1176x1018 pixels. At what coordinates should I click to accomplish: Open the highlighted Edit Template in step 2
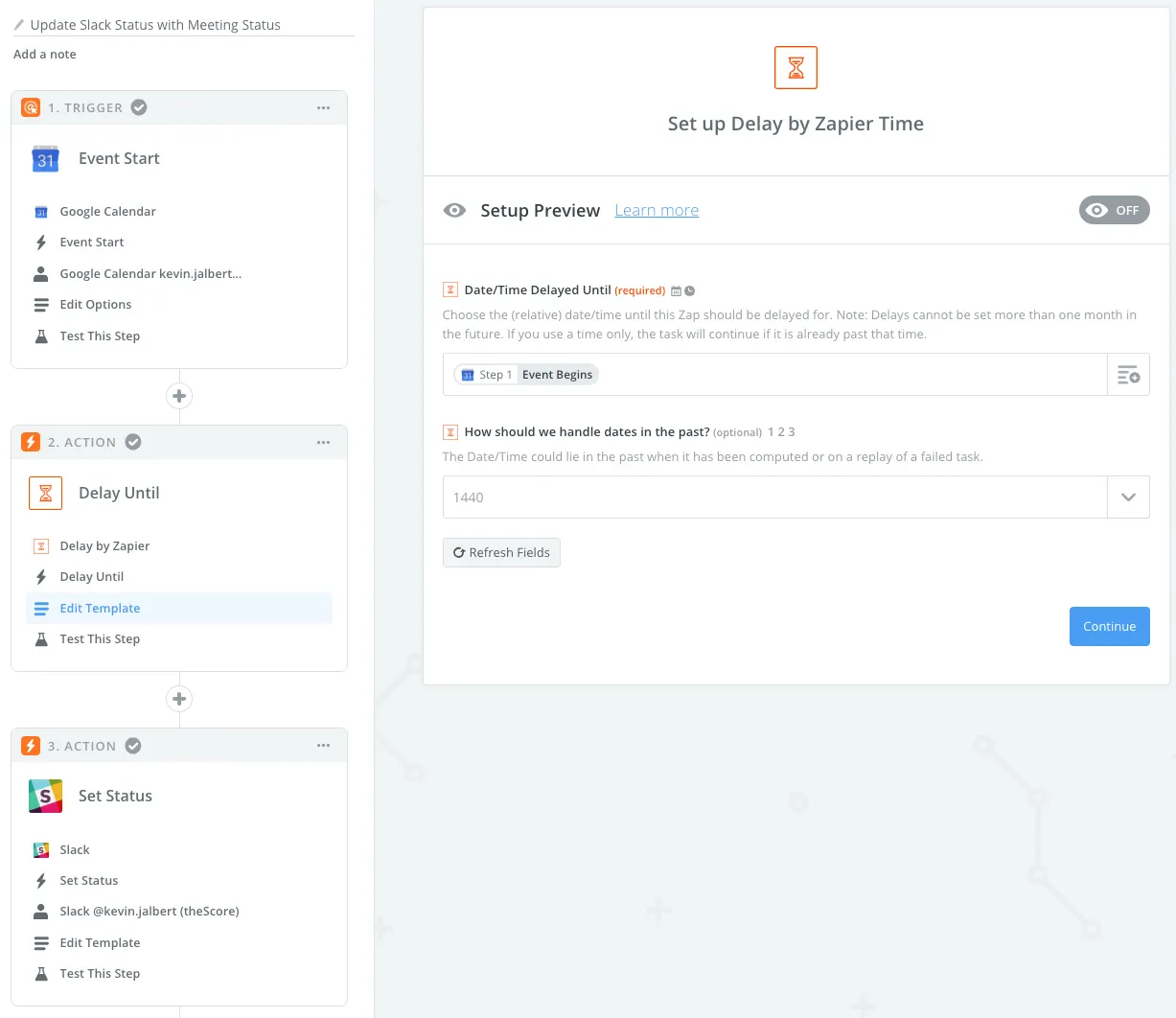[179, 609]
